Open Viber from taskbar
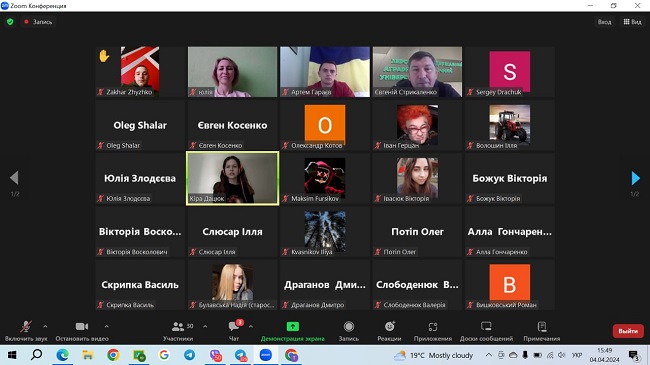The image size is (650, 365). tap(215, 355)
